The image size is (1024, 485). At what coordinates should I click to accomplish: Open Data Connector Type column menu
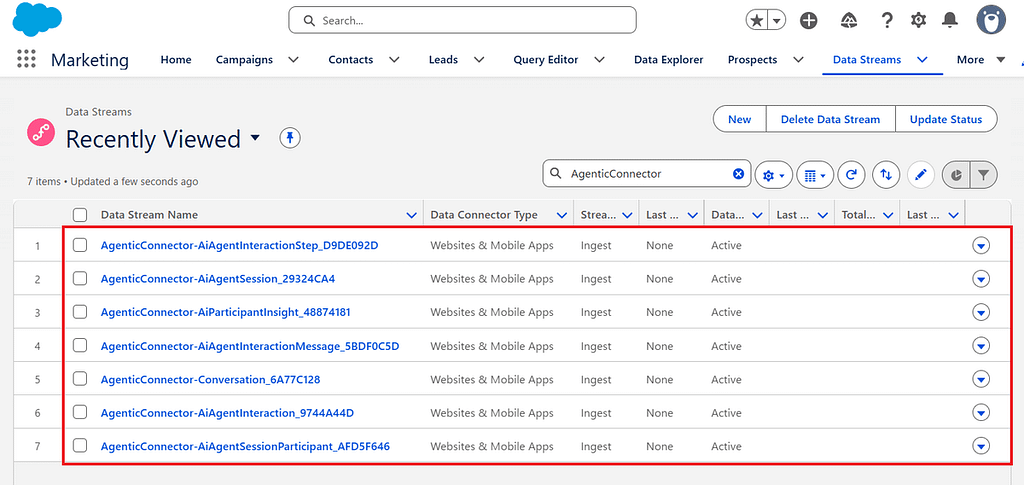pyautogui.click(x=561, y=215)
